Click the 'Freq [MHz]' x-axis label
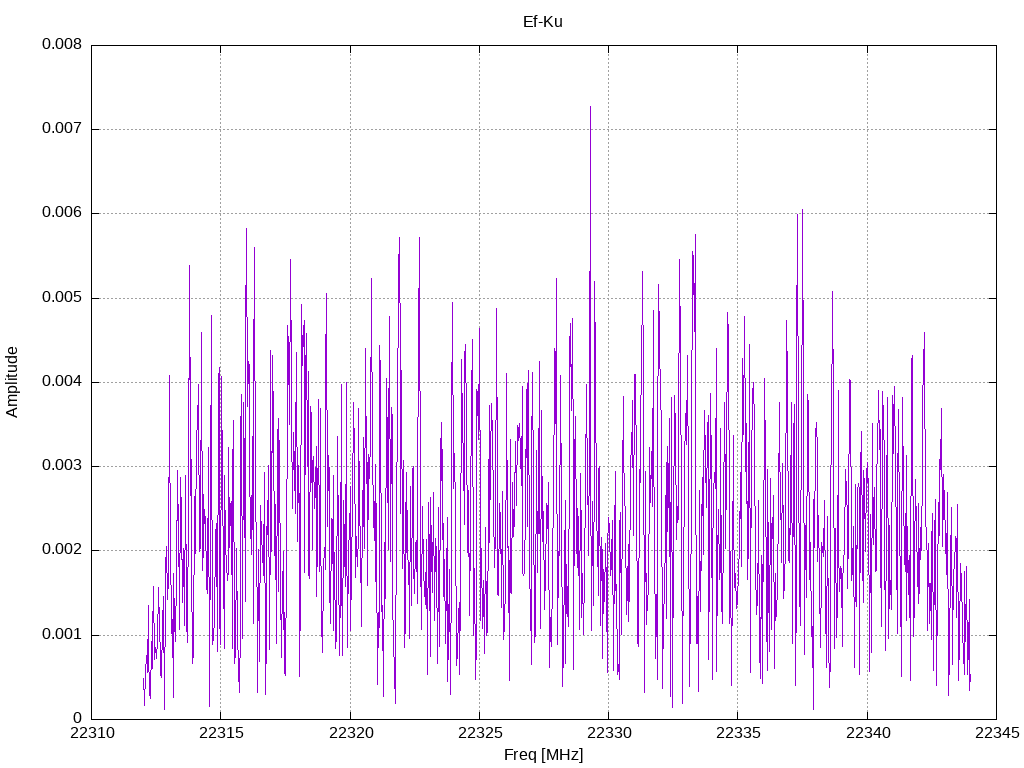Screen dimensions: 1024x768 543,755
